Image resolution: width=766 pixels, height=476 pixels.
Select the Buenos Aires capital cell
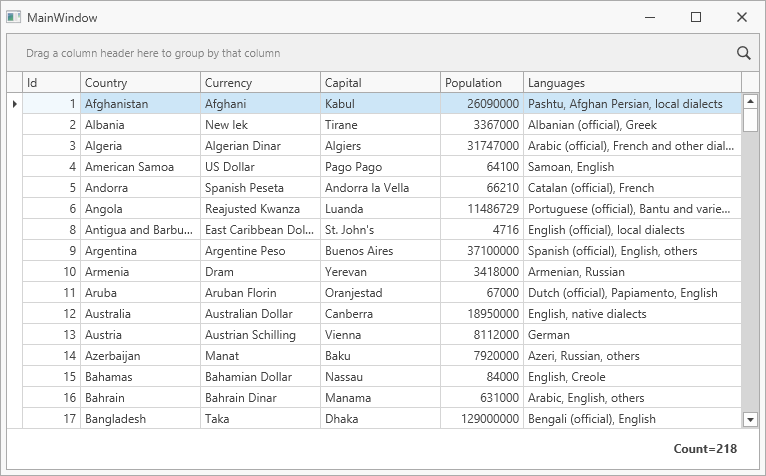[381, 251]
